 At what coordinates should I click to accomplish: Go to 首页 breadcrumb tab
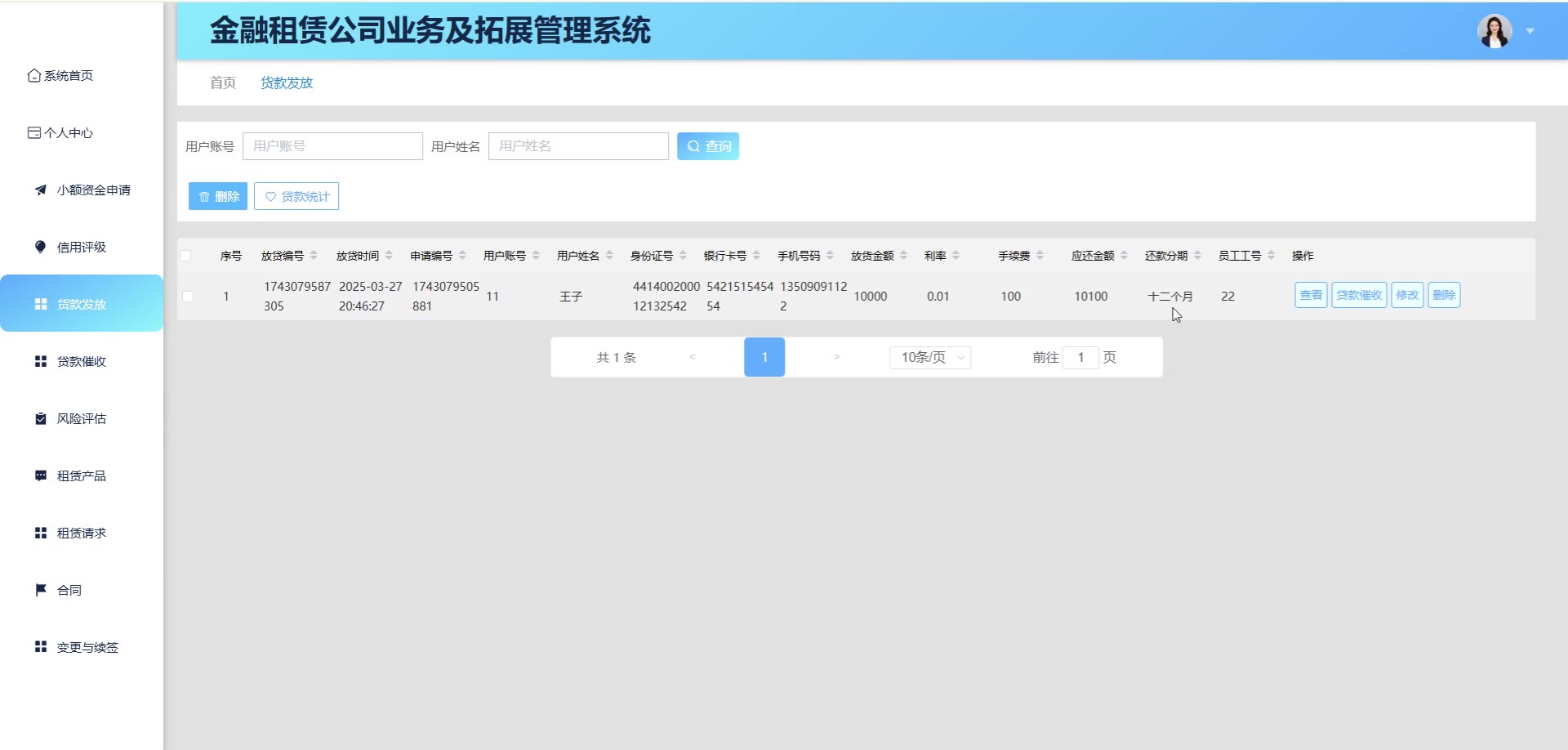222,83
